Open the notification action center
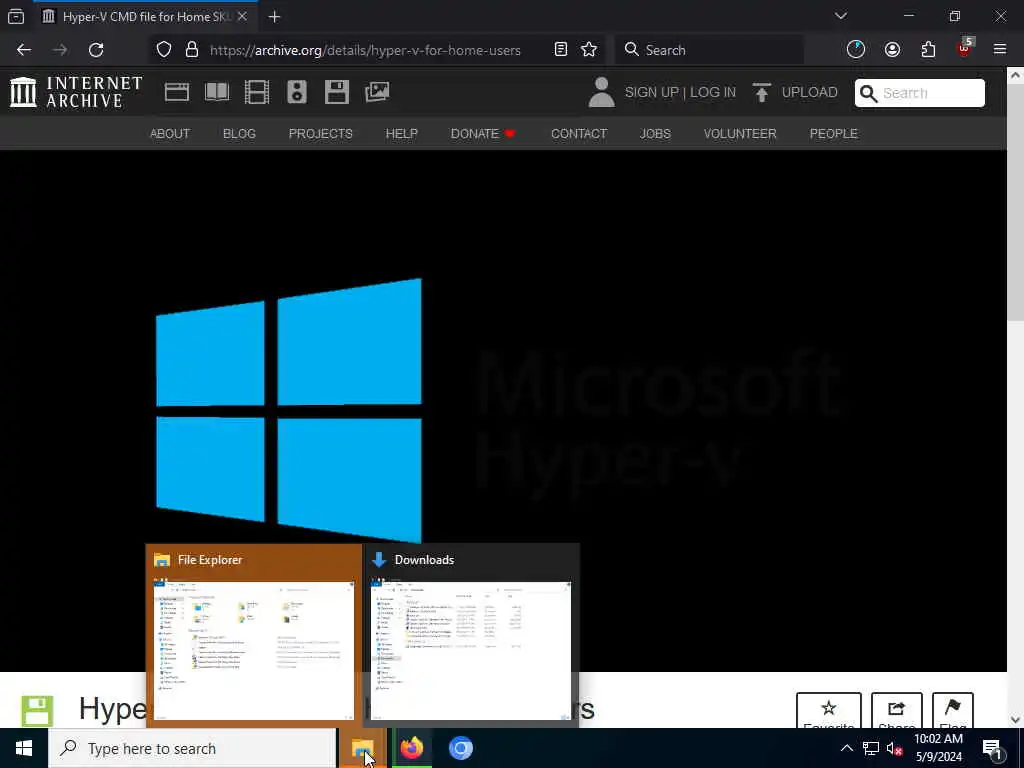The width and height of the screenshot is (1024, 768). point(992,749)
